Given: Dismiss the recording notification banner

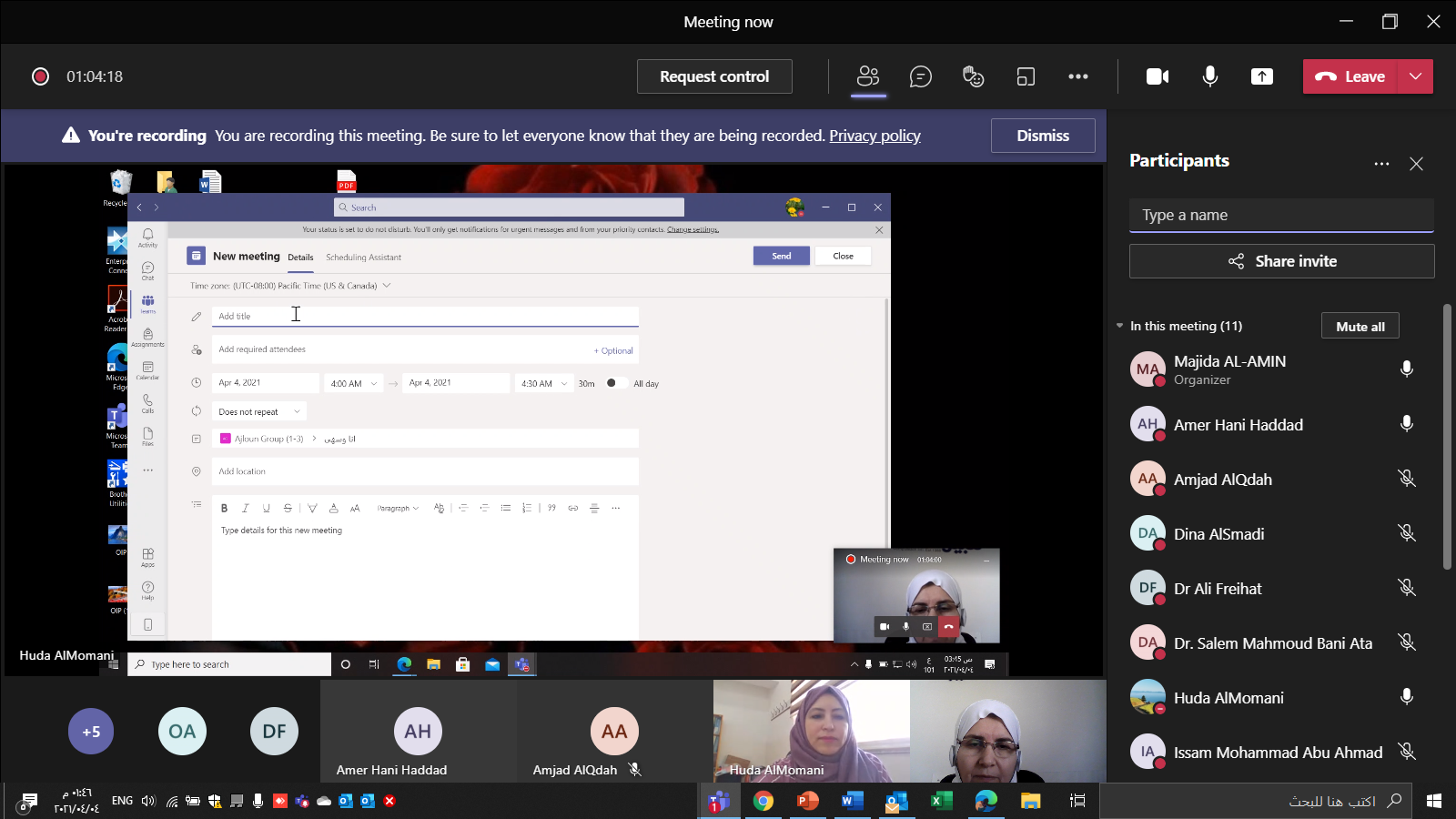Looking at the screenshot, I should [1043, 136].
